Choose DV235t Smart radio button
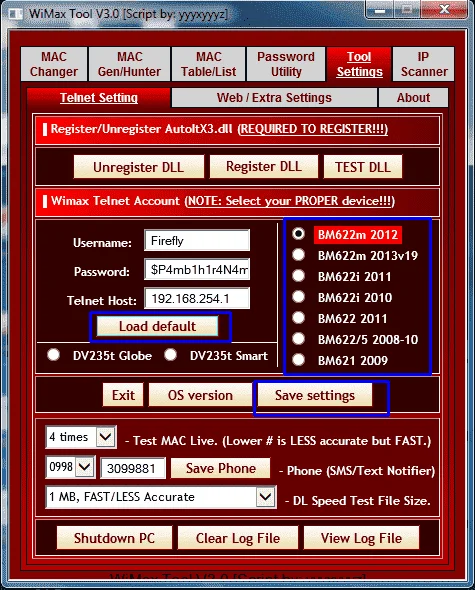Viewport: 475px width, 590px height. (x=171, y=354)
